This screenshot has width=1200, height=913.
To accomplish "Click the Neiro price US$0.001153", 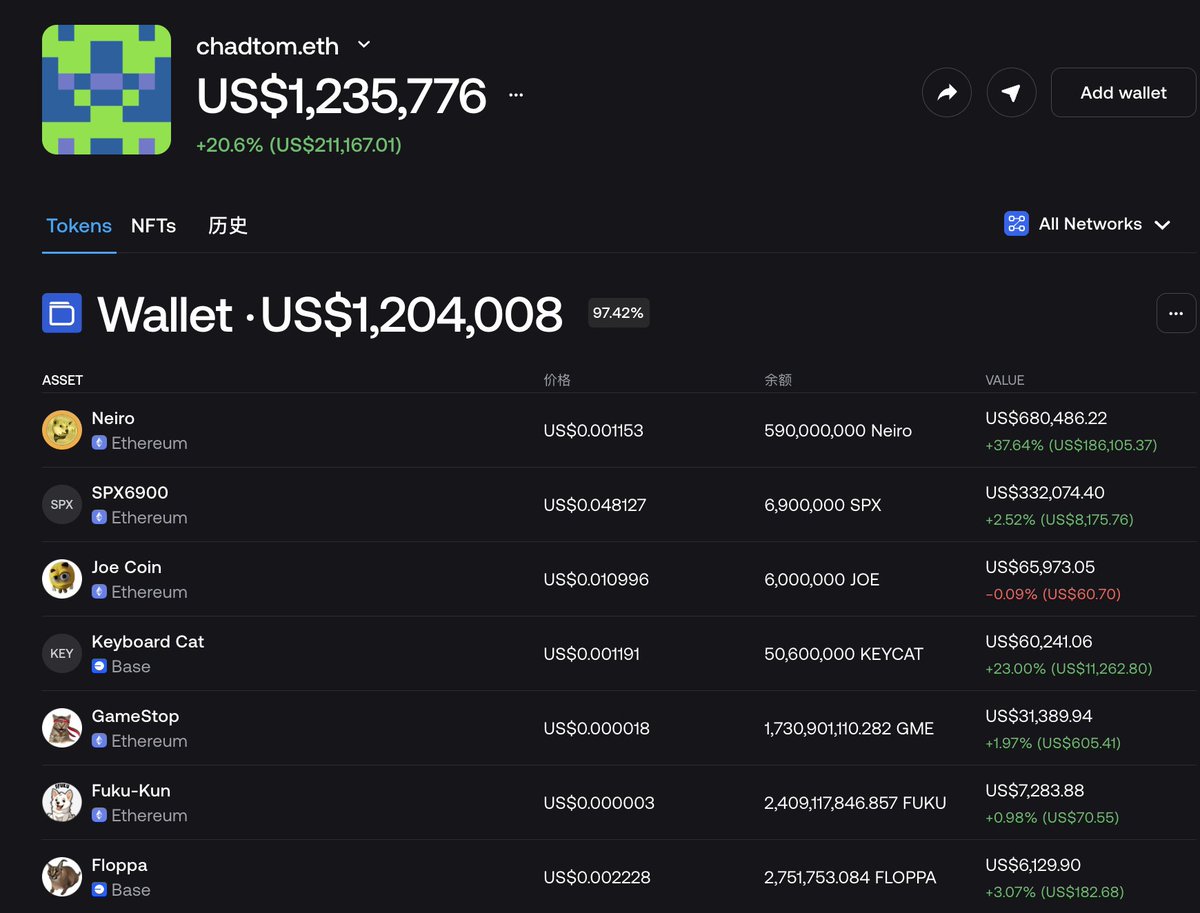I will [593, 431].
